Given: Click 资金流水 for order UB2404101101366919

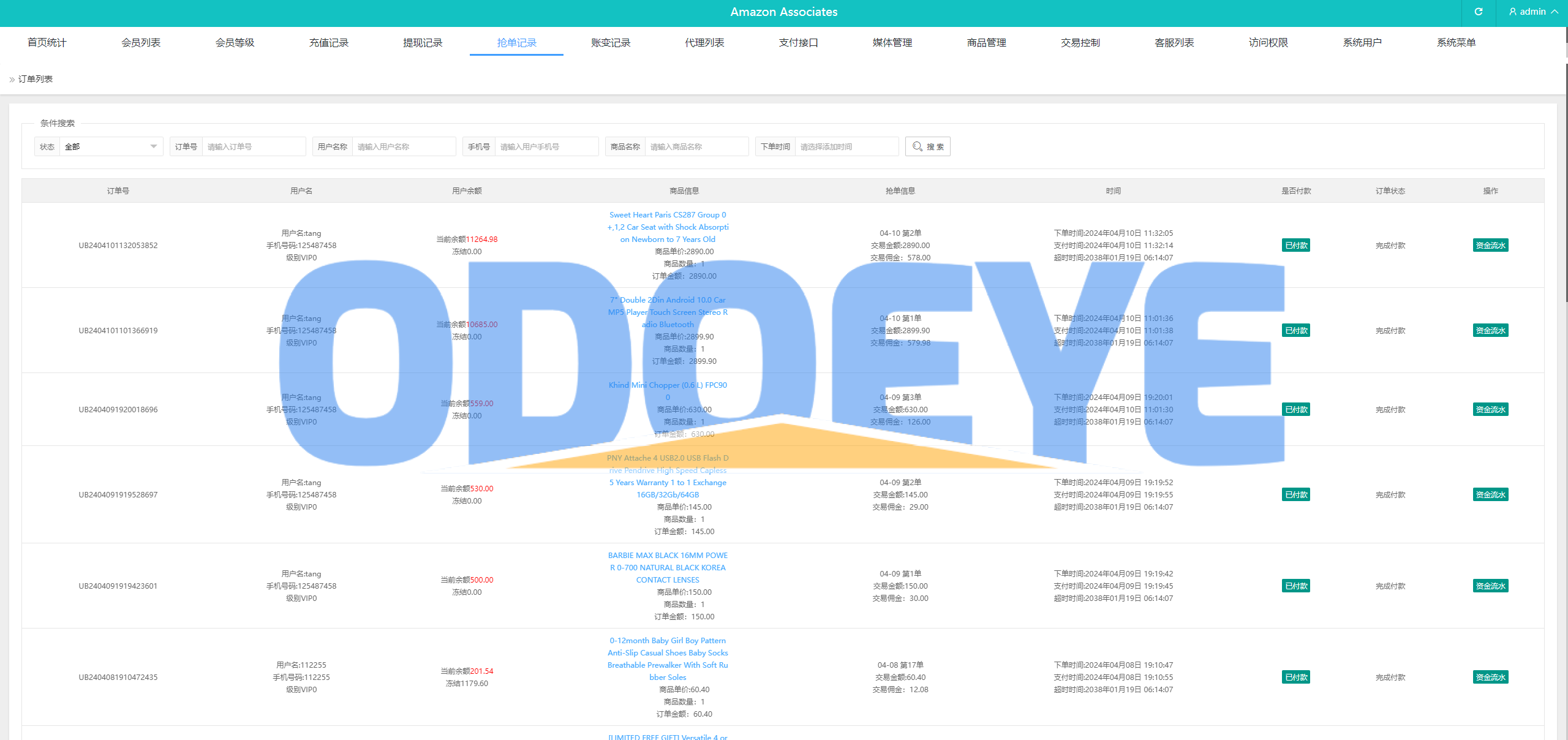Looking at the screenshot, I should click(1490, 331).
